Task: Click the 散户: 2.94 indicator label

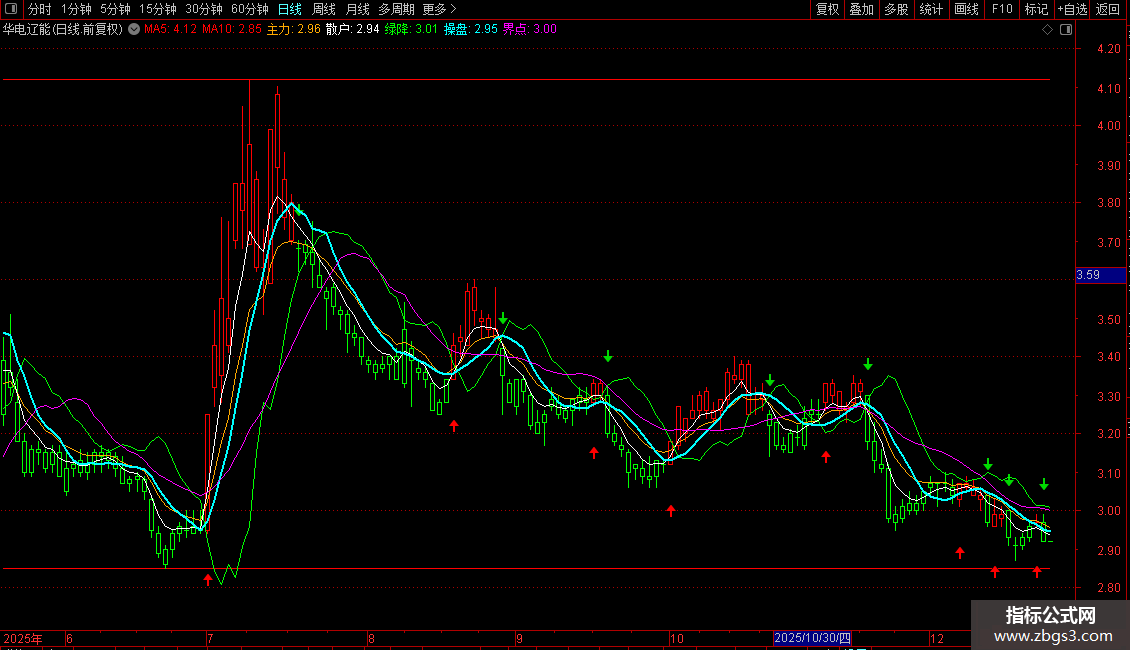Action: (x=352, y=30)
